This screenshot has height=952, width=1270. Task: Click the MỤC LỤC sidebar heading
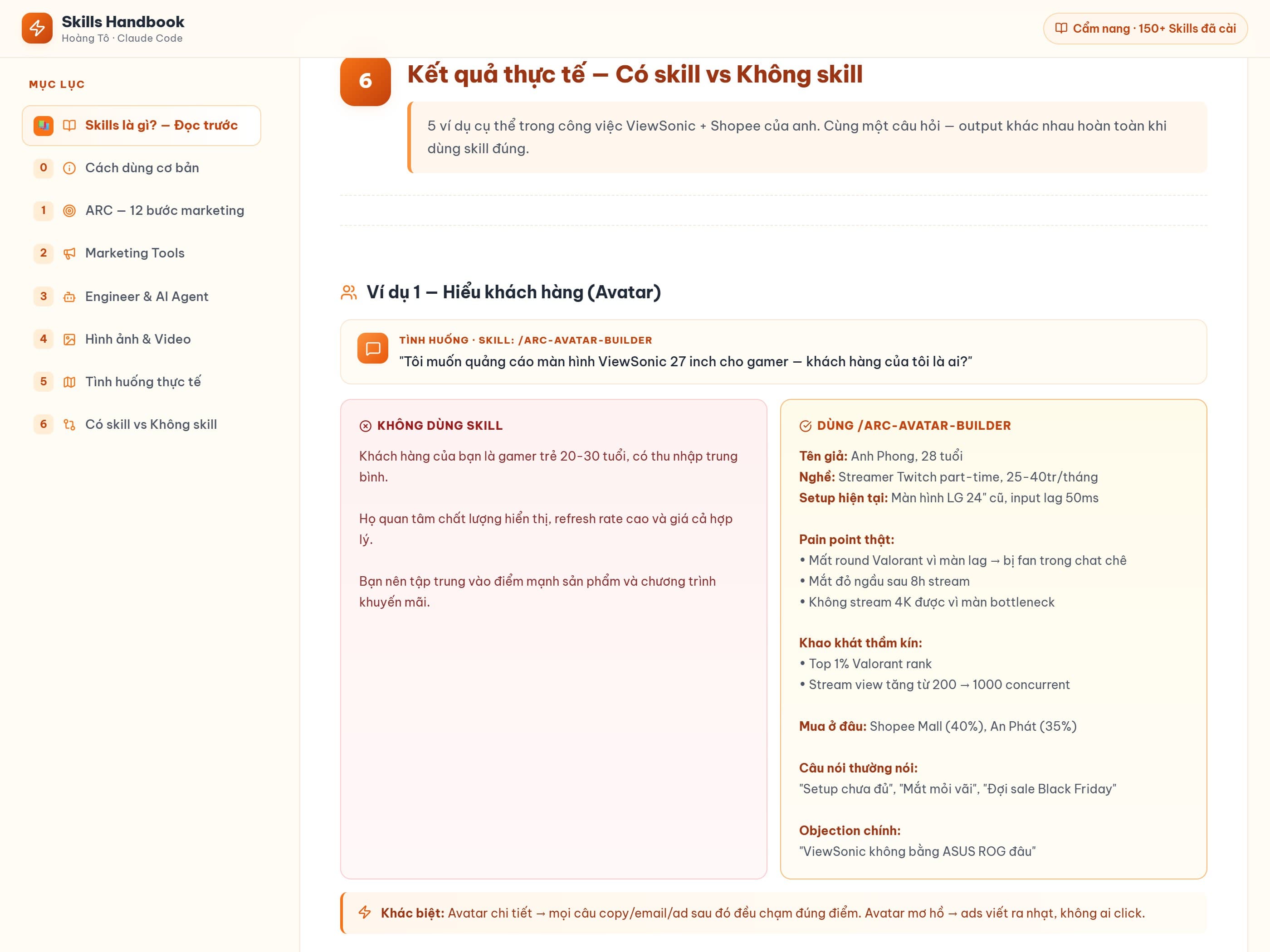[x=57, y=84]
